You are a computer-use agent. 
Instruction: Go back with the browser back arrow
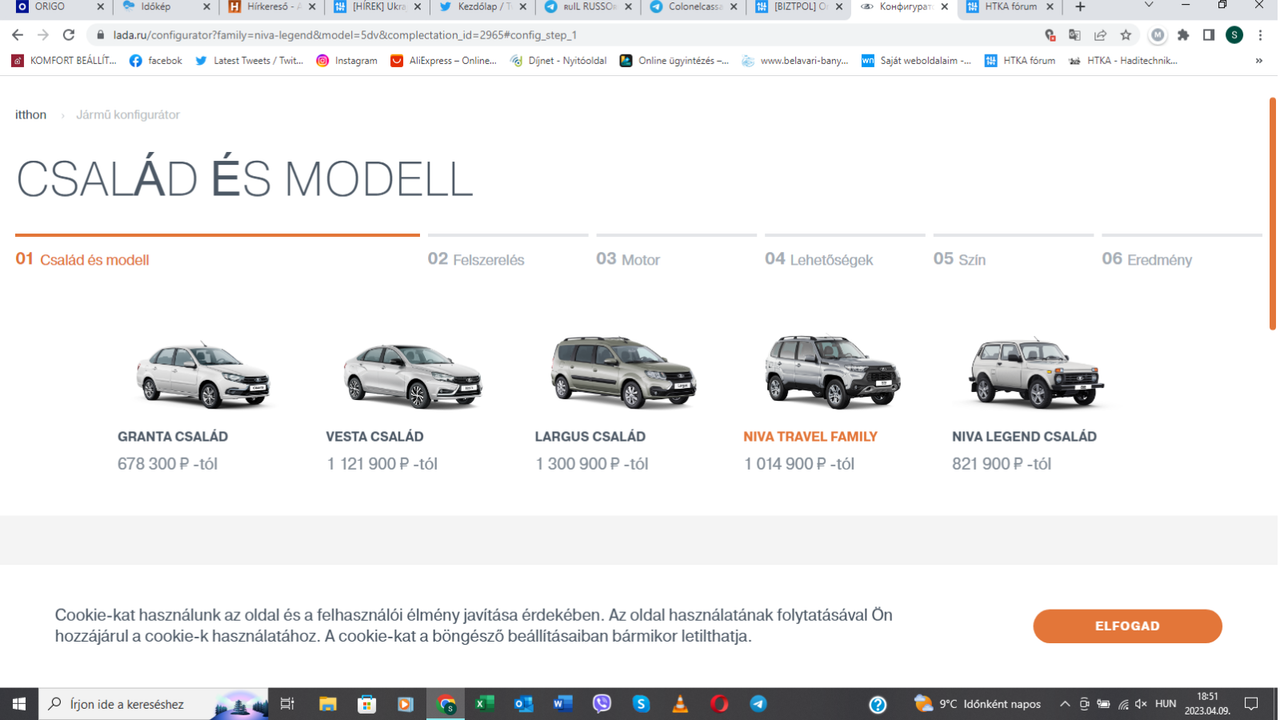pyautogui.click(x=17, y=35)
